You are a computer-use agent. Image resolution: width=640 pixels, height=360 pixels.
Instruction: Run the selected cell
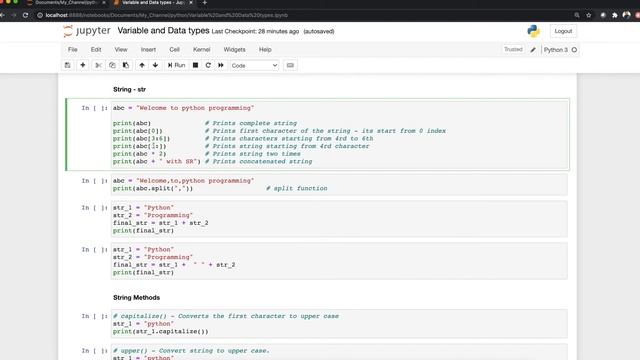(176, 65)
